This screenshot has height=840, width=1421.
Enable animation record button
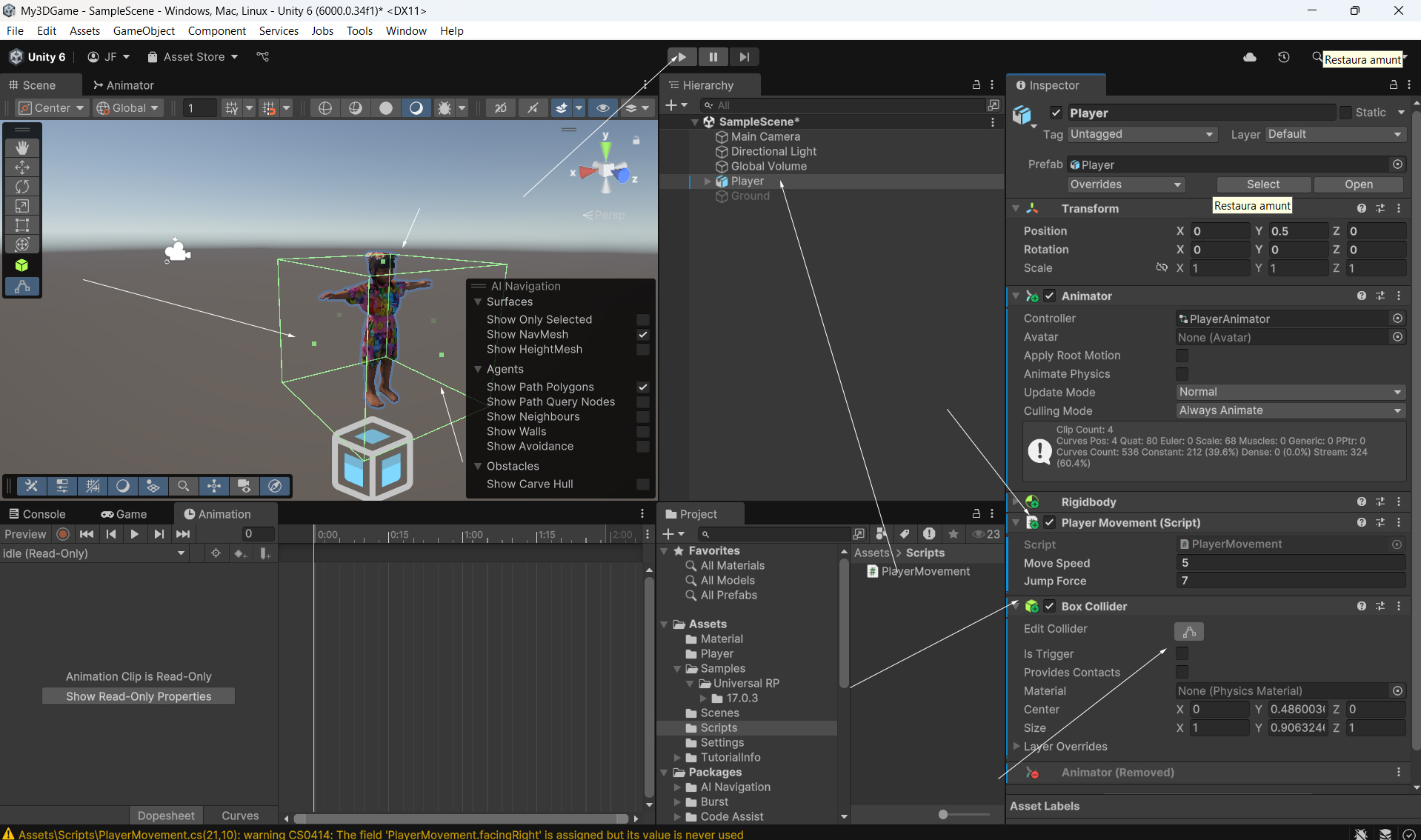[63, 534]
